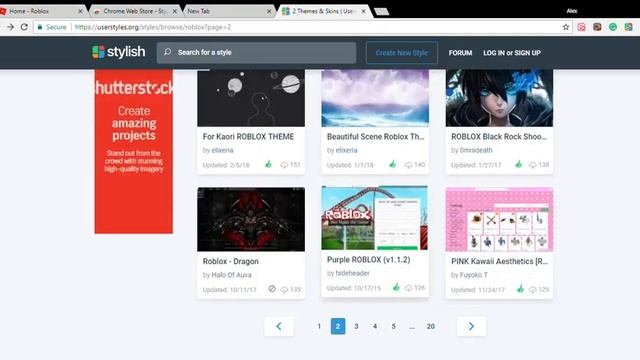Switch to New Tab tab

tap(229, 11)
